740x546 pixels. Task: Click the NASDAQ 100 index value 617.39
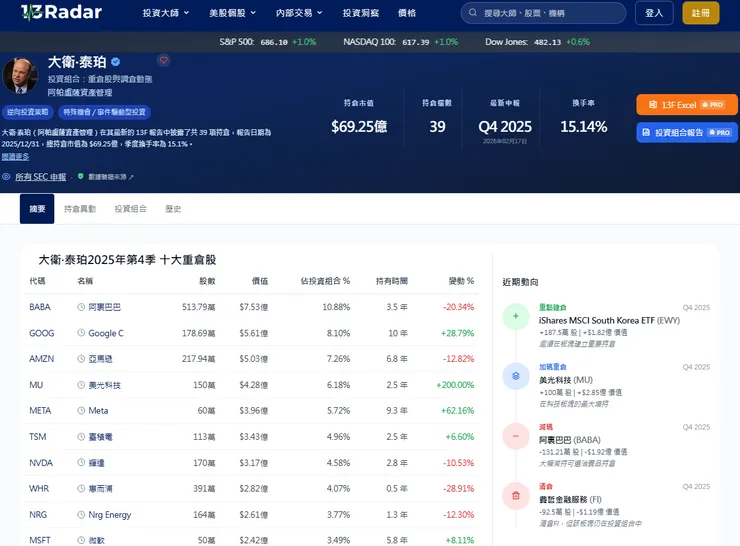pos(416,42)
